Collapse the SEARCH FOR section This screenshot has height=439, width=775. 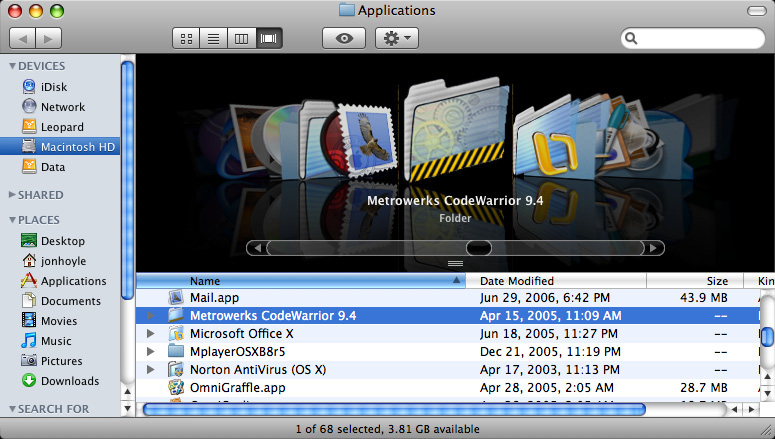tap(12, 409)
